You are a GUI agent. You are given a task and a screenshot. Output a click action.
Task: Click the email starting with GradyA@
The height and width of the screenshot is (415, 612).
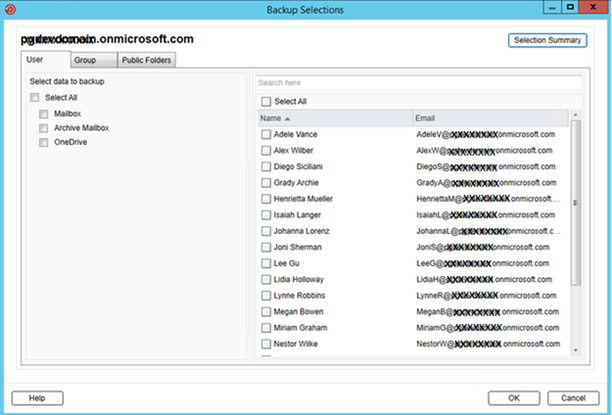pyautogui.click(x=486, y=183)
